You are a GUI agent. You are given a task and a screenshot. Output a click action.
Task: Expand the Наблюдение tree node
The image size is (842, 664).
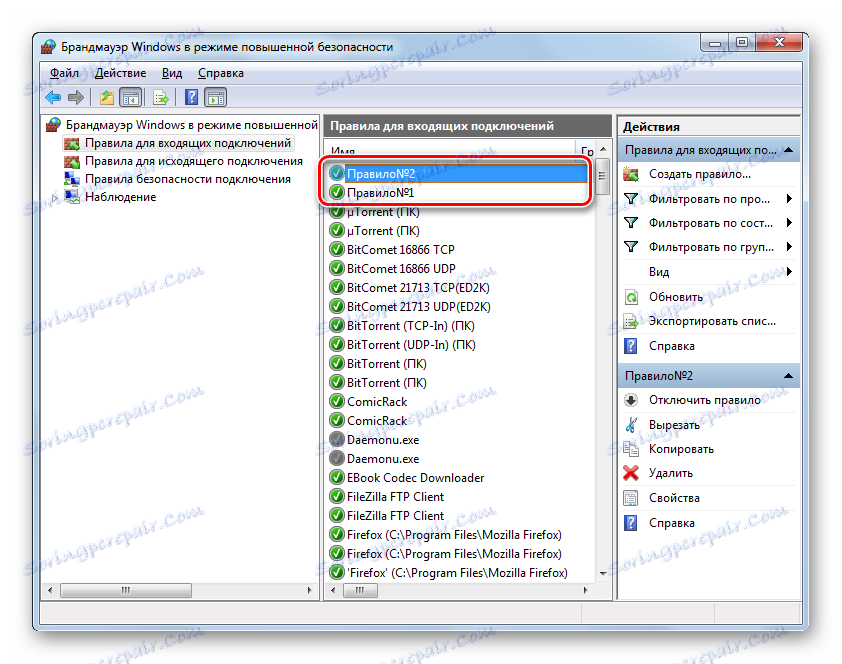click(x=54, y=198)
